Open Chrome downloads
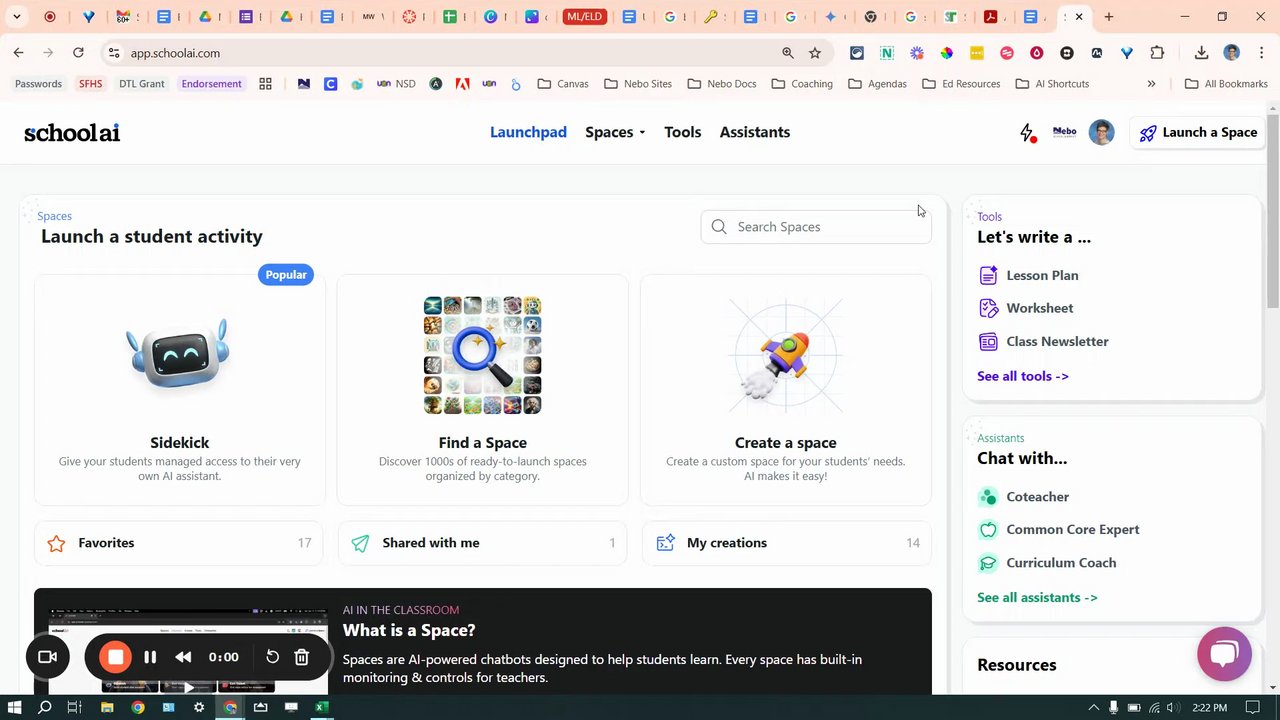Screen dimensions: 1280x720 [1202, 53]
